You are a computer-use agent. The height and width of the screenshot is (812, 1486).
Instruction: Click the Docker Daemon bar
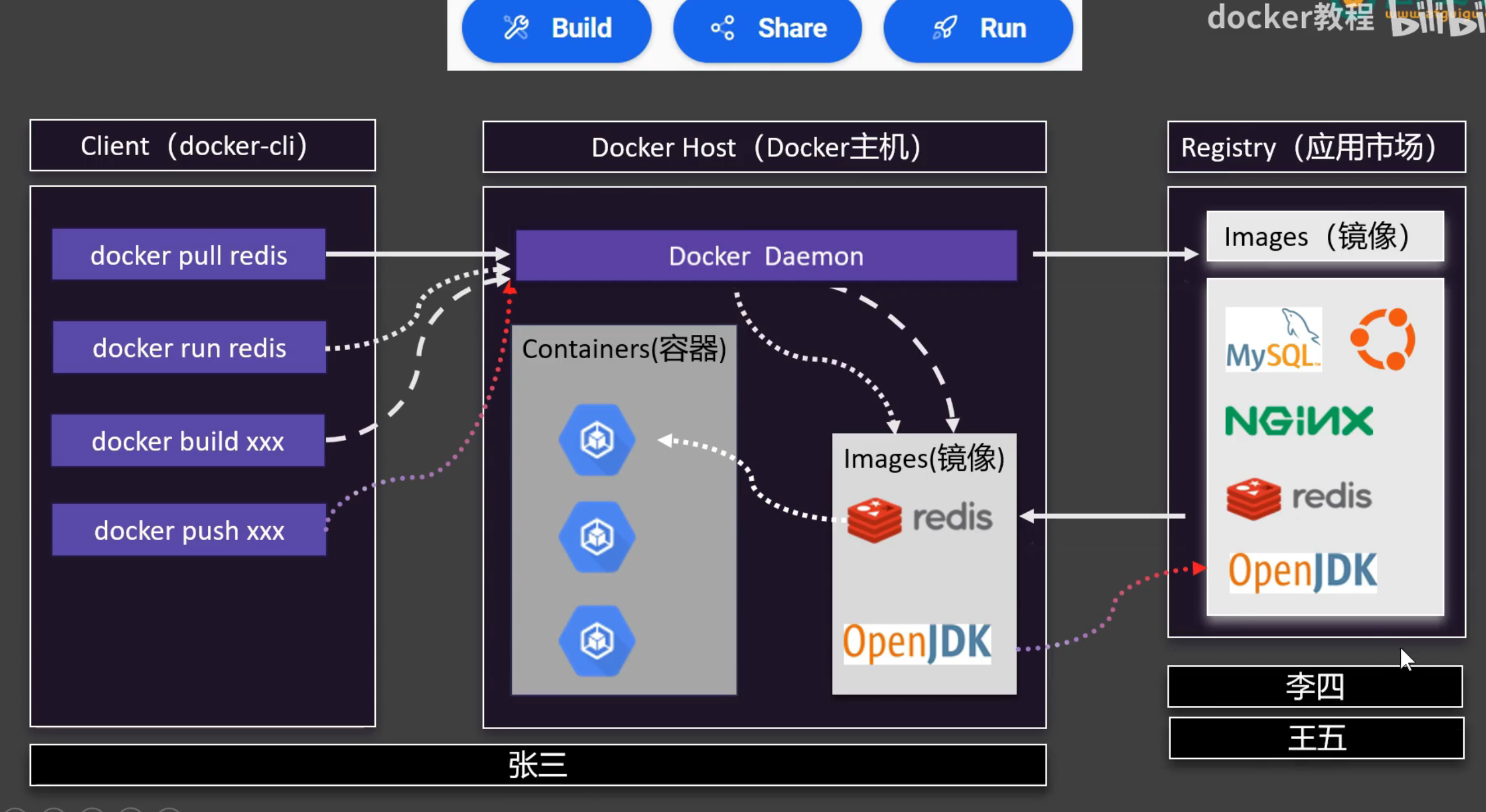(x=766, y=256)
